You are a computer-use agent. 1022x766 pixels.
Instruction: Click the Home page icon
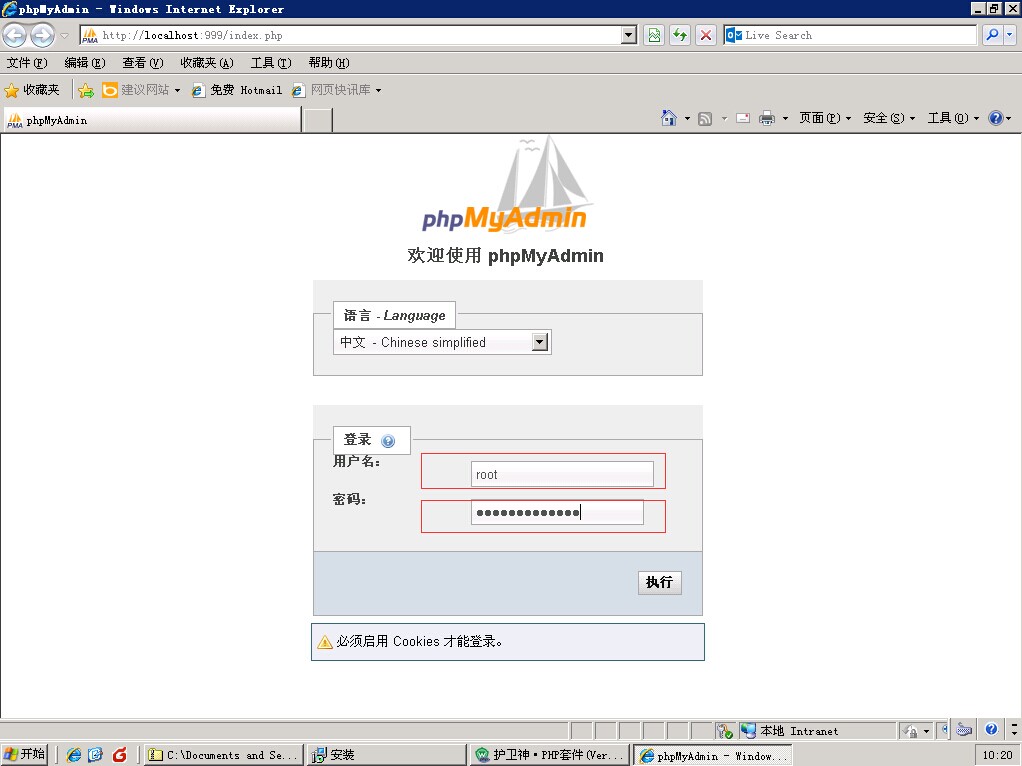click(669, 118)
